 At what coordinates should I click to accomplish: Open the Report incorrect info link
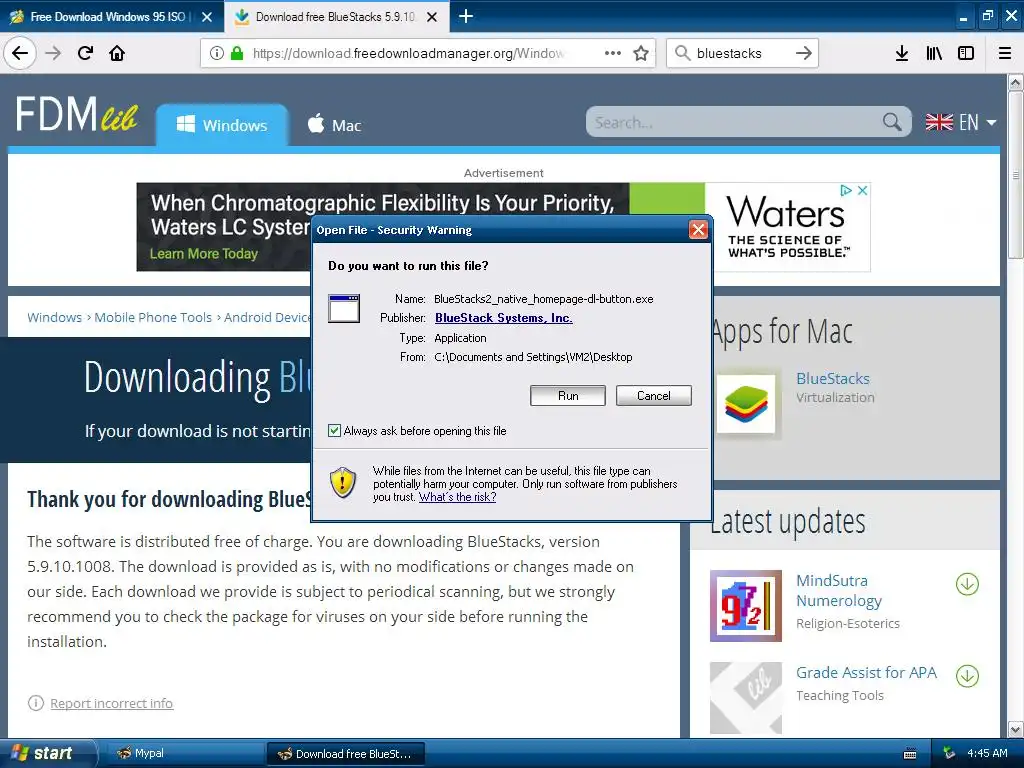112,703
